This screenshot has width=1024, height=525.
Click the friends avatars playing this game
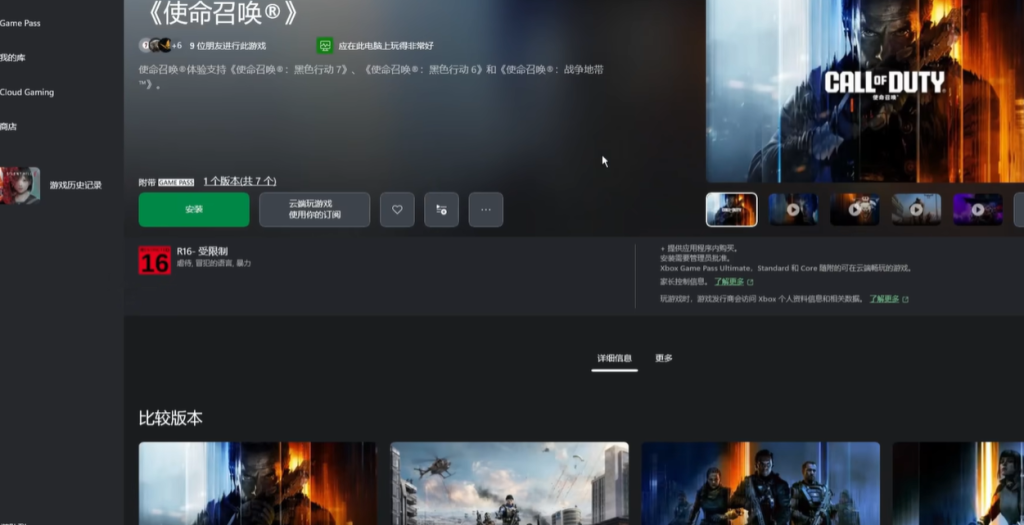point(158,46)
